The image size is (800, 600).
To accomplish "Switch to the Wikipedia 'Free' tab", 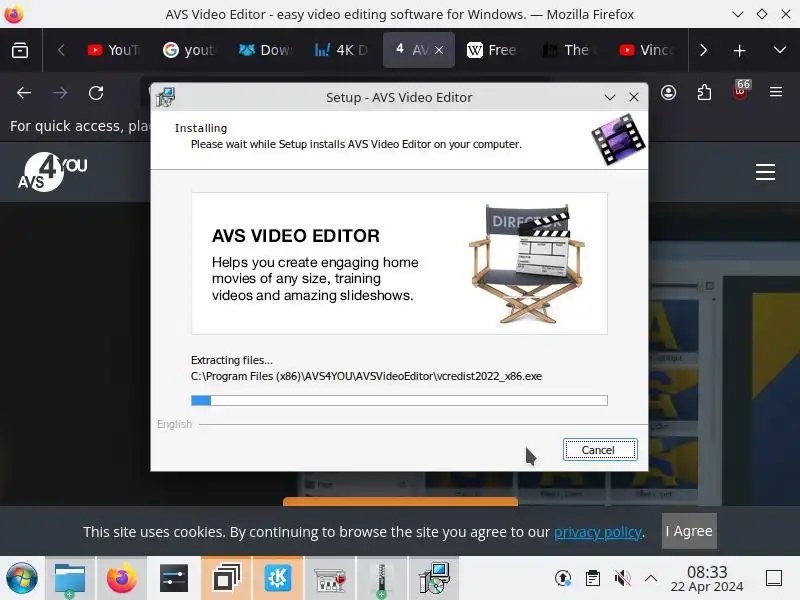I will pos(492,50).
